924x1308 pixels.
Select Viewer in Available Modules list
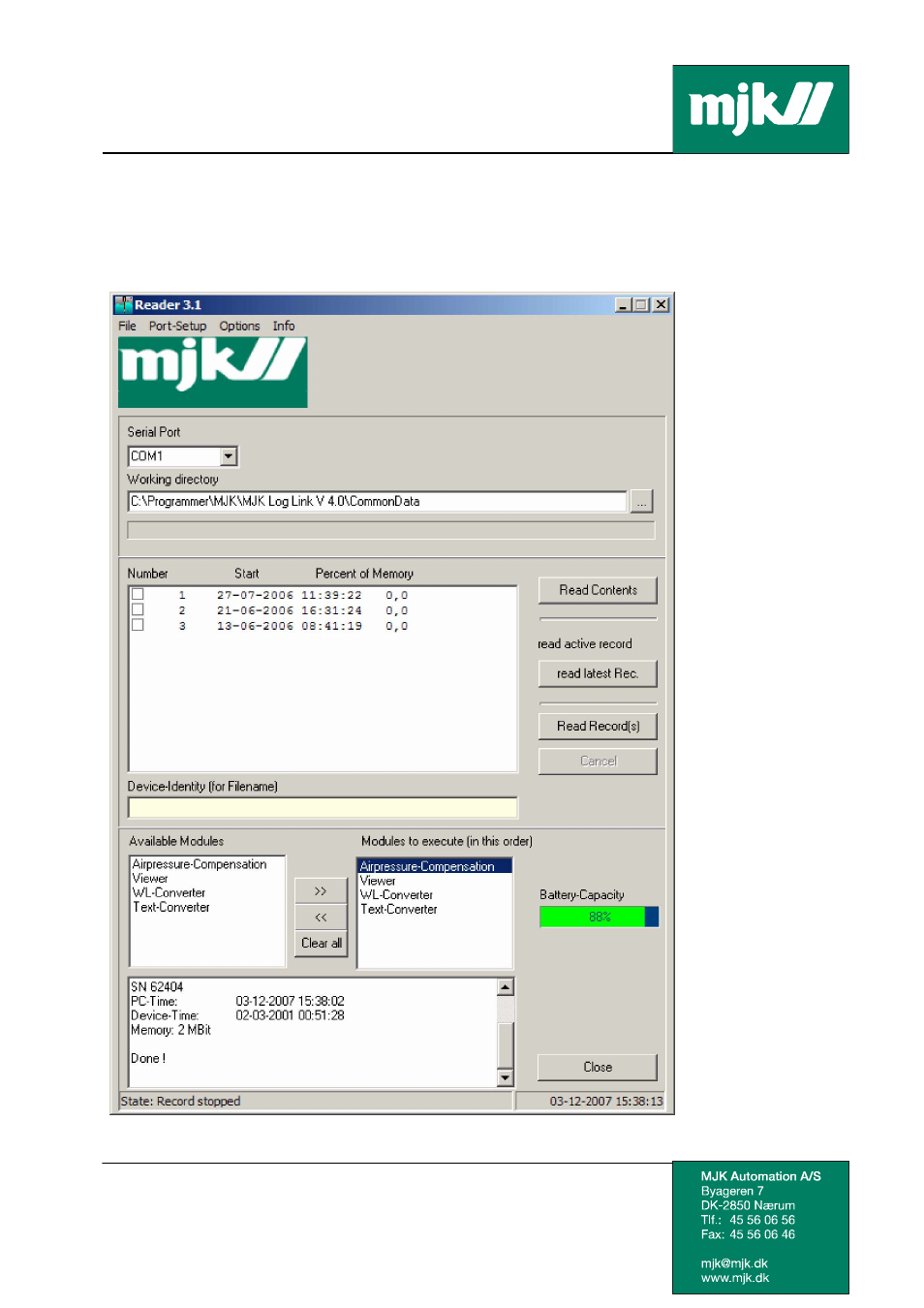(x=150, y=879)
